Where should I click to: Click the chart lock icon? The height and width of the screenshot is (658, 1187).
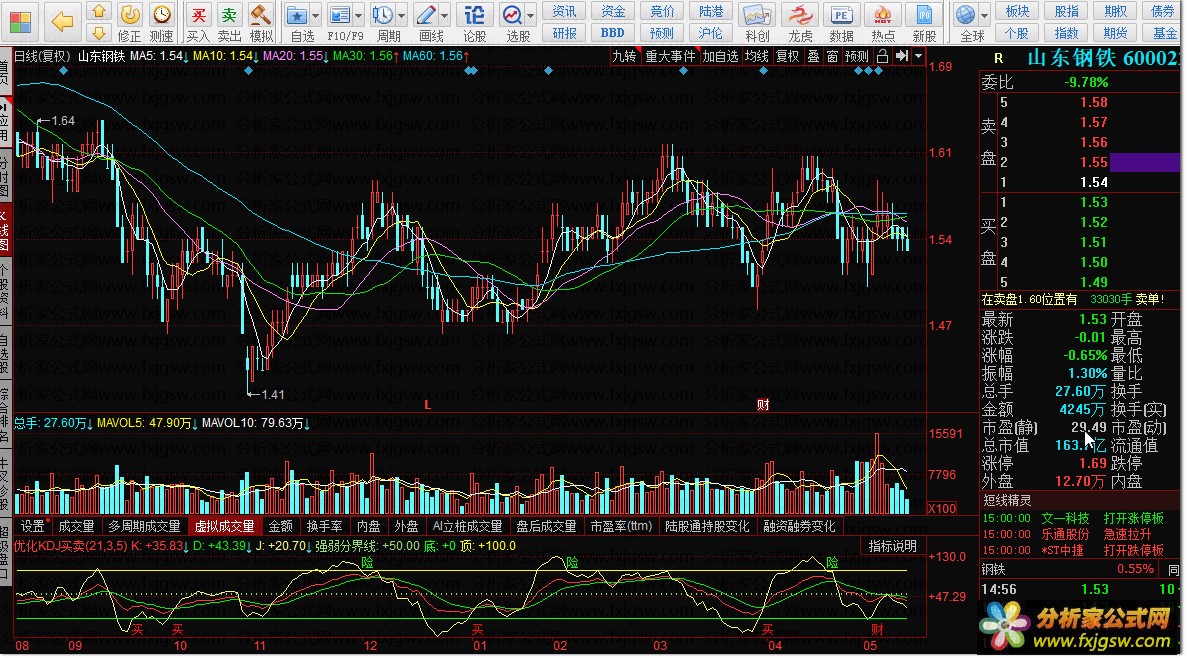tap(883, 56)
